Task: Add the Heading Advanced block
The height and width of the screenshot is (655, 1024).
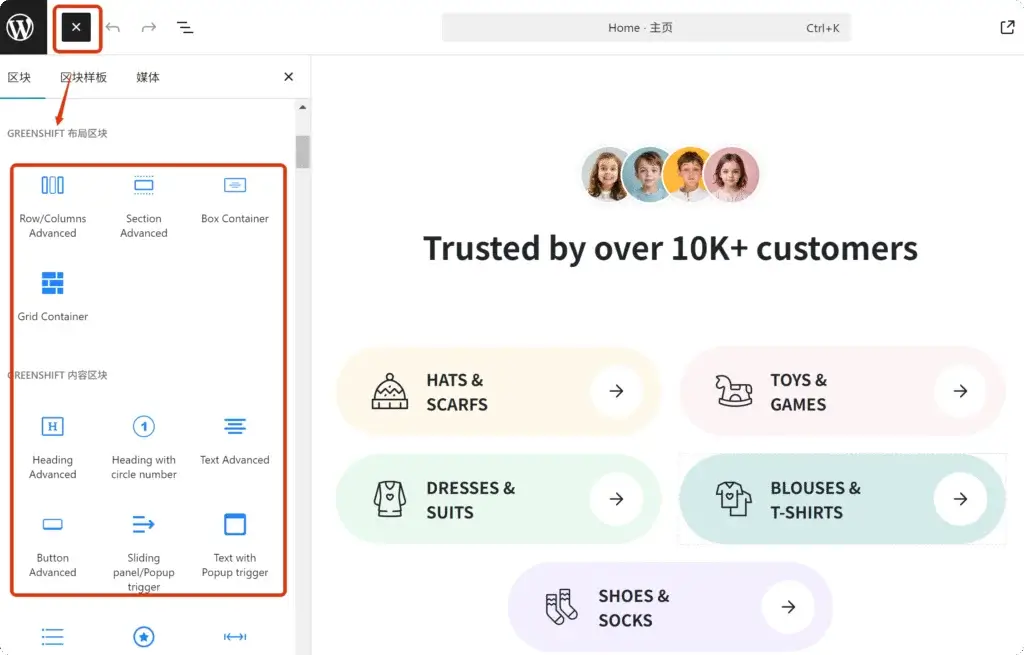Action: (x=53, y=446)
